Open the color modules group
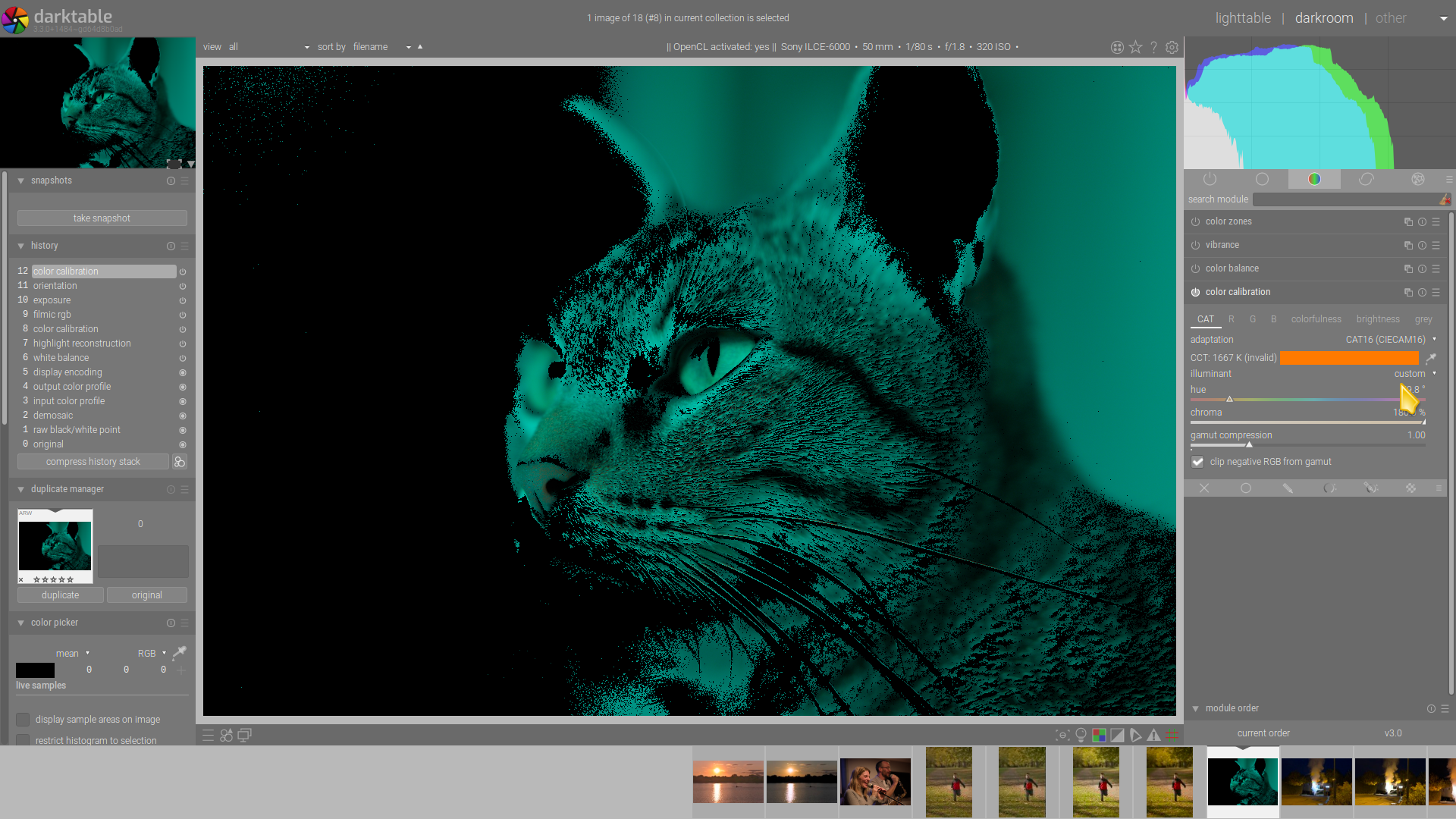1456x819 pixels. 1314,179
